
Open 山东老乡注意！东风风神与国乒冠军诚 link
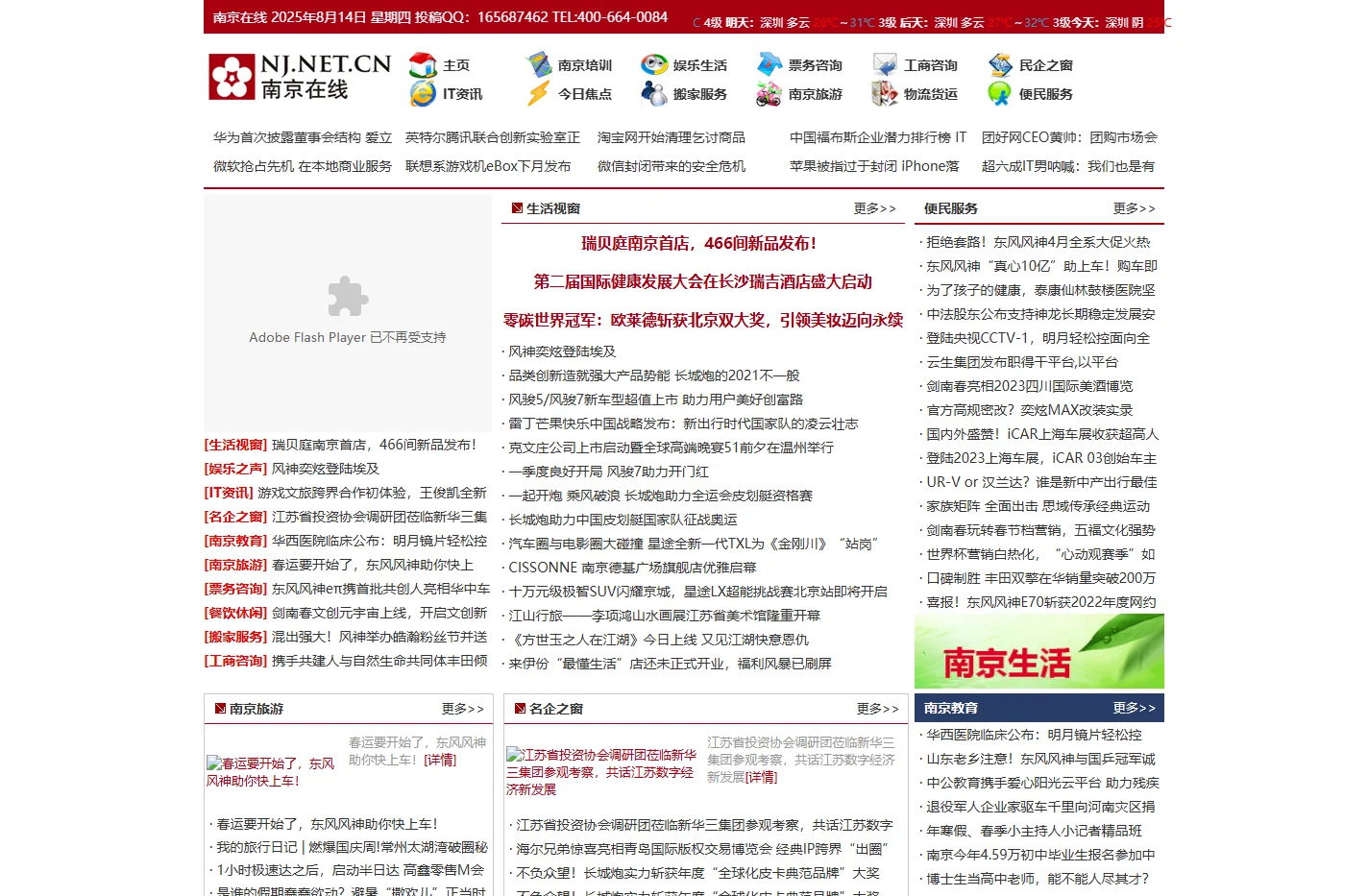pos(1040,759)
